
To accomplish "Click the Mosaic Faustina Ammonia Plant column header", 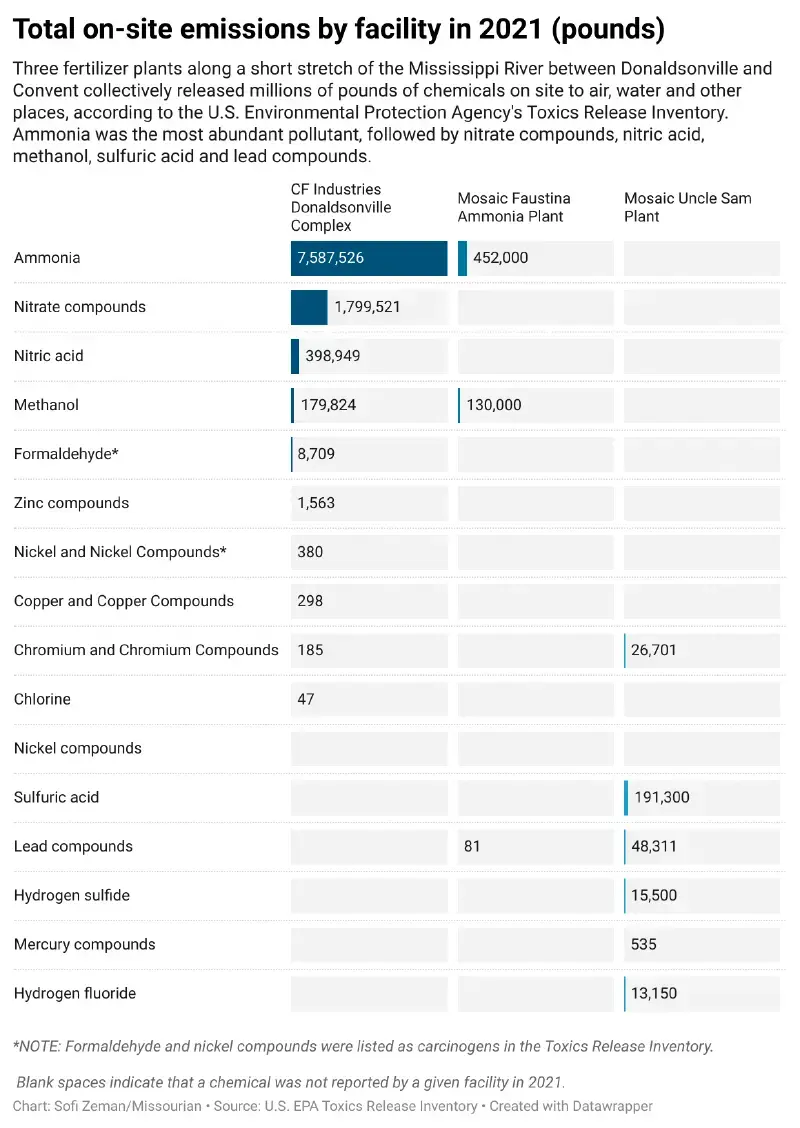I will click(514, 207).
